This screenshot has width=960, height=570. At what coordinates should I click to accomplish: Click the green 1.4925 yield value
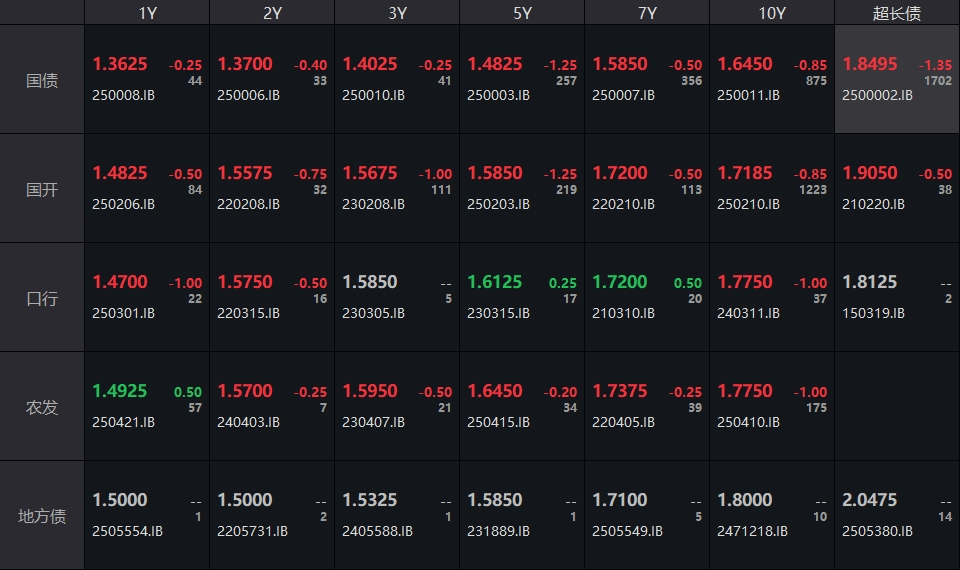pyautogui.click(x=120, y=391)
